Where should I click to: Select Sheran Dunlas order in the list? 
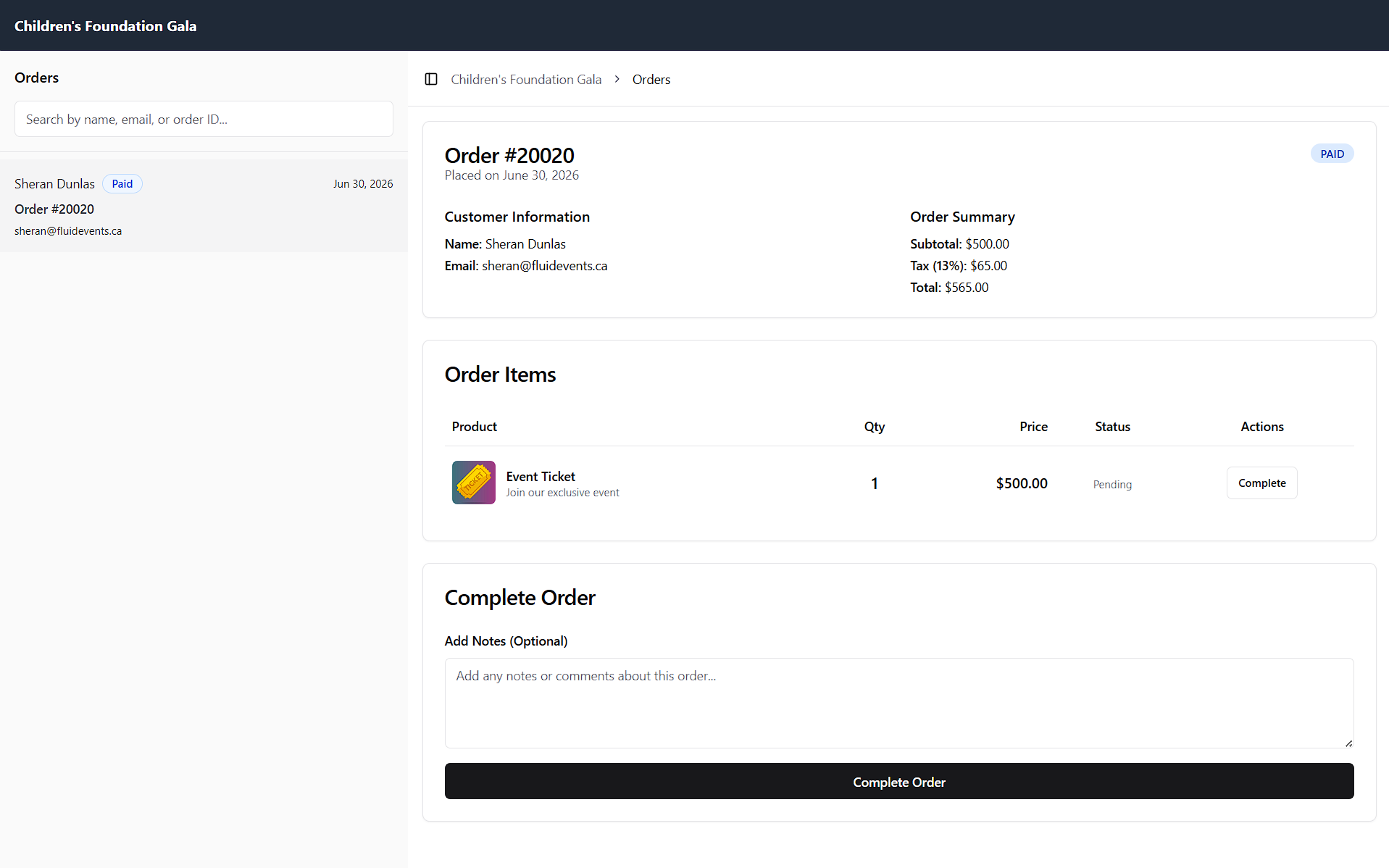click(x=204, y=206)
